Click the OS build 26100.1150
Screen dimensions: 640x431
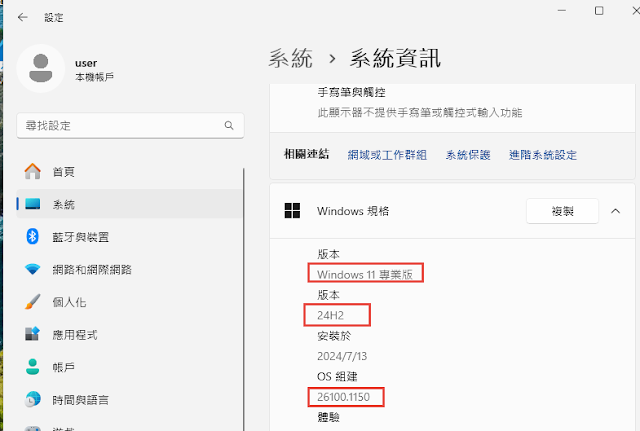pos(344,397)
